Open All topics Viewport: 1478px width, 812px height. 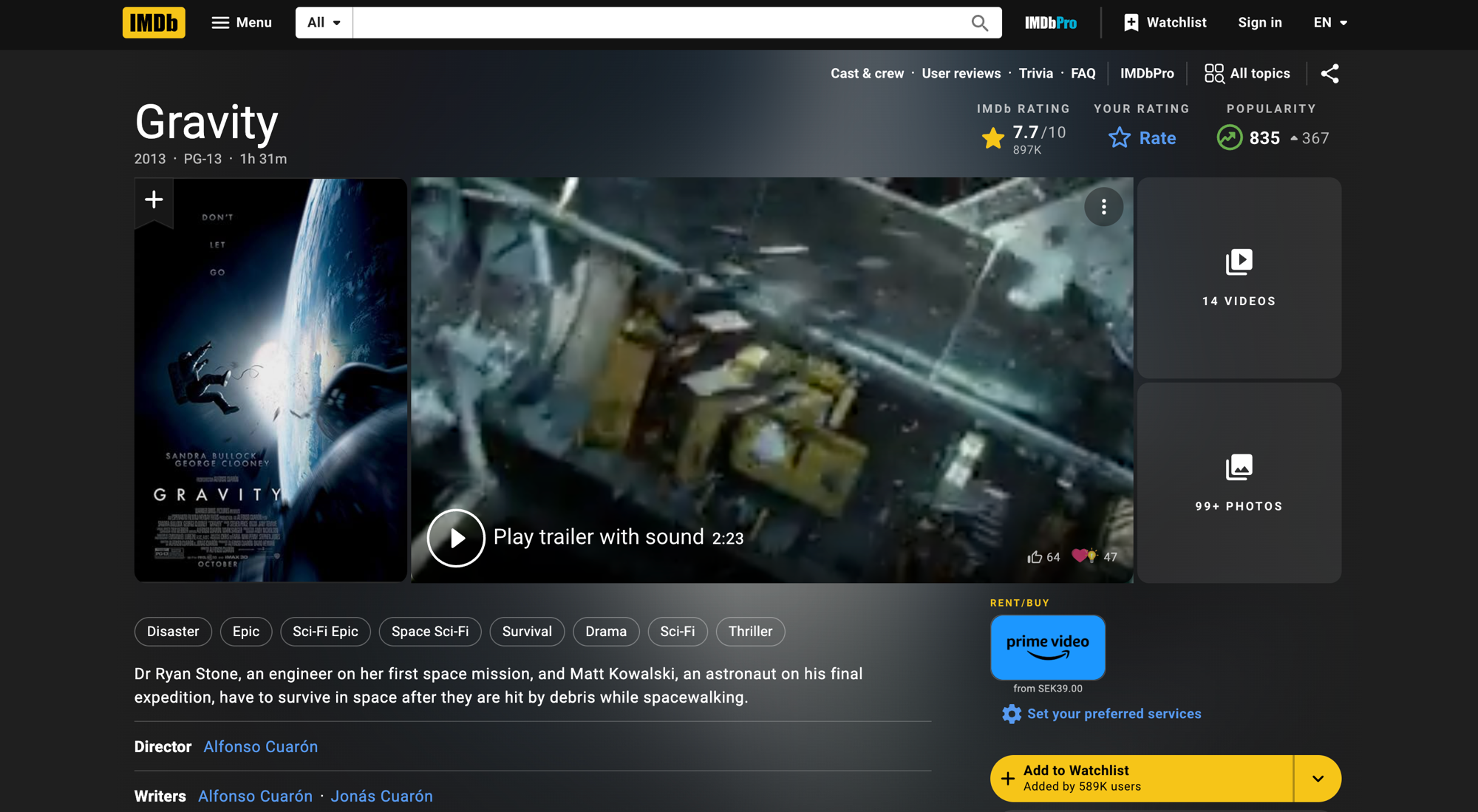1247,73
